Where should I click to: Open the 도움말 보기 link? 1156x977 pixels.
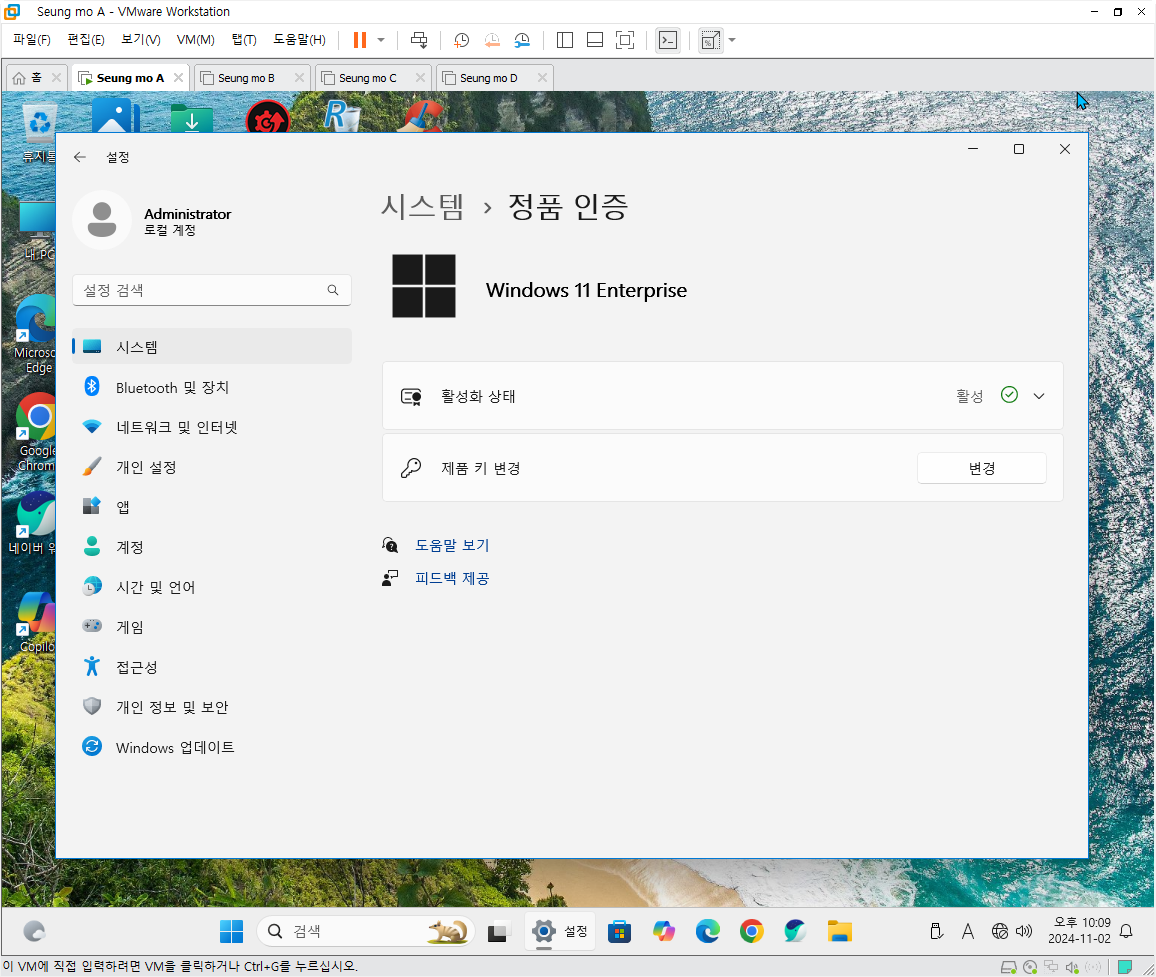point(452,545)
